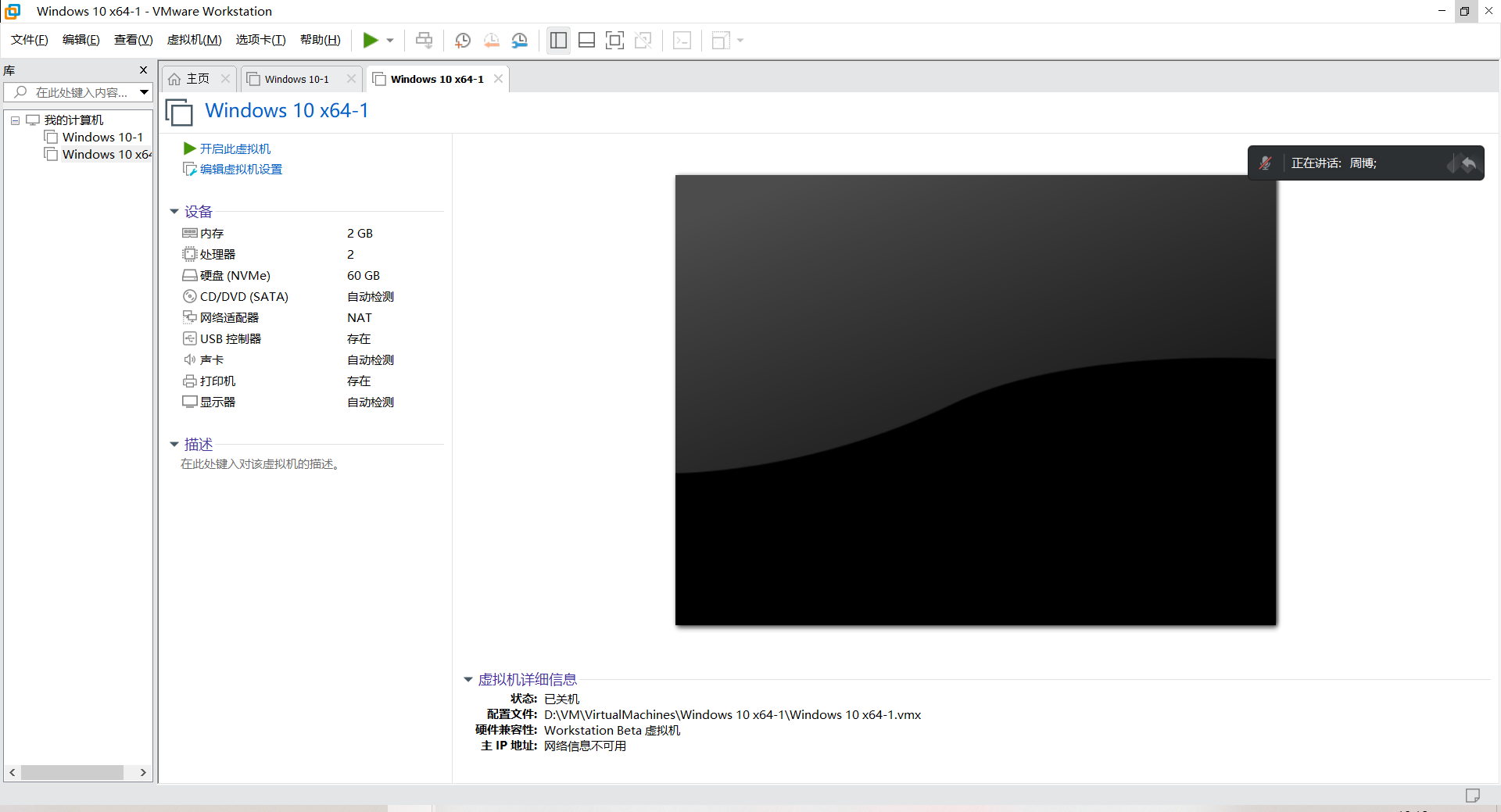1501x812 pixels.
Task: Select 我的计算机 in the library tree
Action: 73,120
